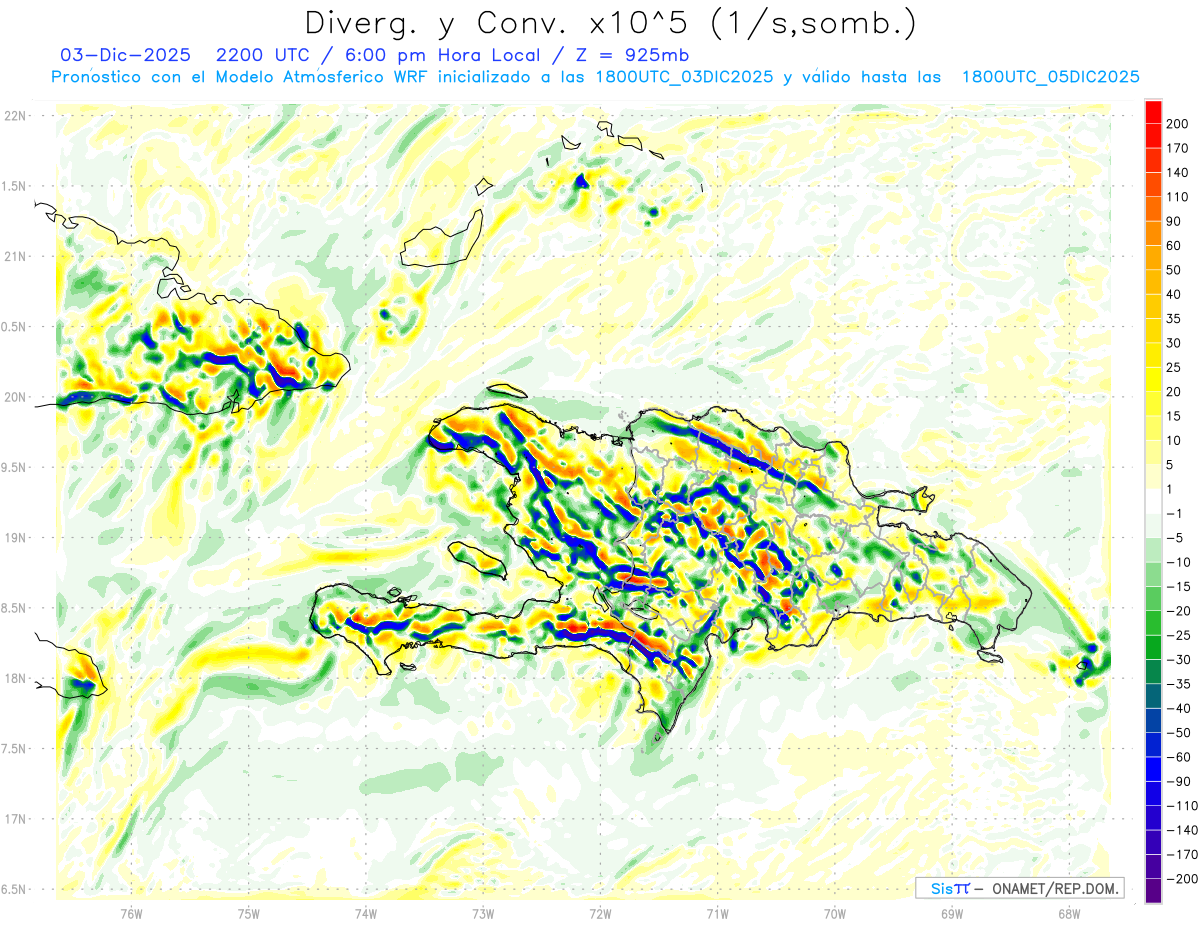Click the '-90' color scale label

click(1178, 782)
